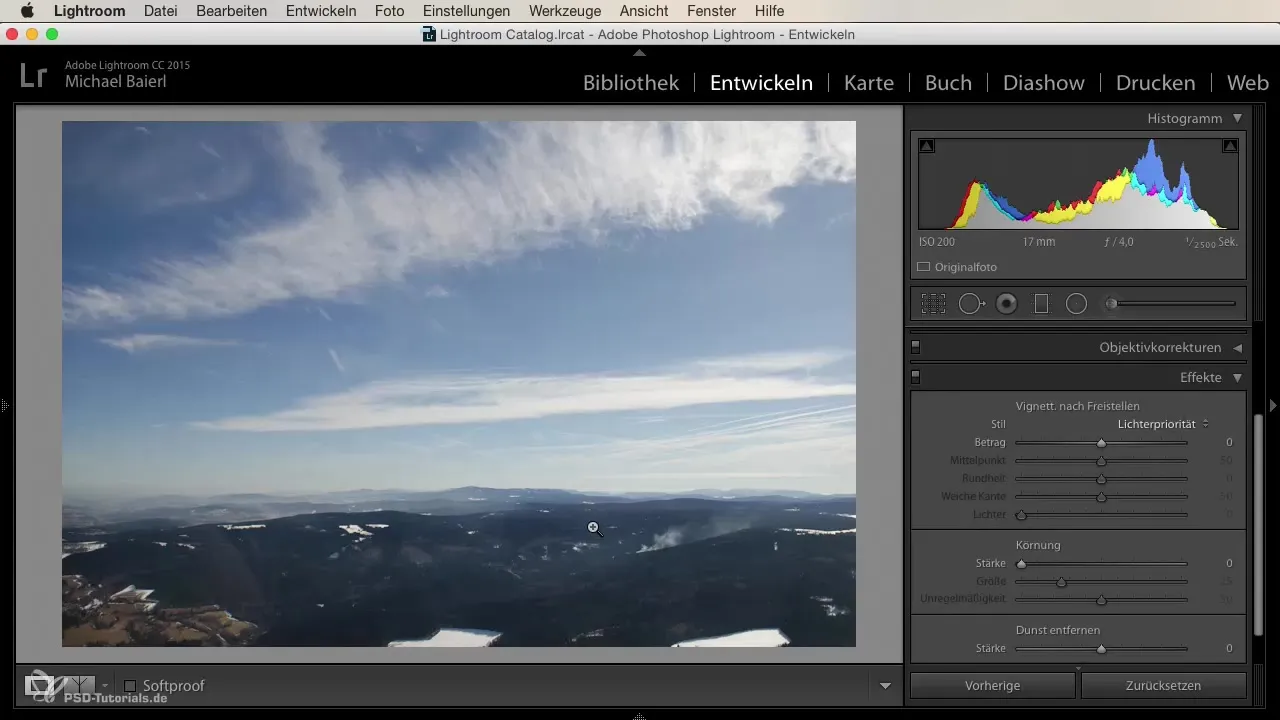Switch to the Bibliothek module
Image resolution: width=1280 pixels, height=720 pixels.
[630, 83]
